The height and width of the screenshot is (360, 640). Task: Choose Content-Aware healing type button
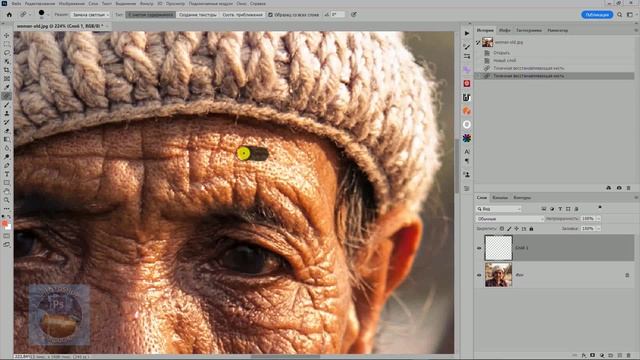(151, 15)
